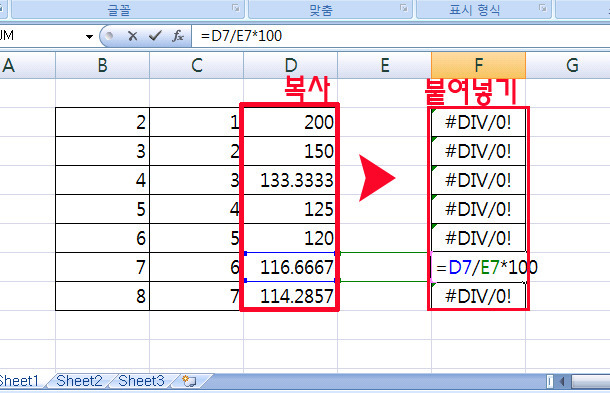
Task: Select the cell containing 120
Action: [x=290, y=238]
